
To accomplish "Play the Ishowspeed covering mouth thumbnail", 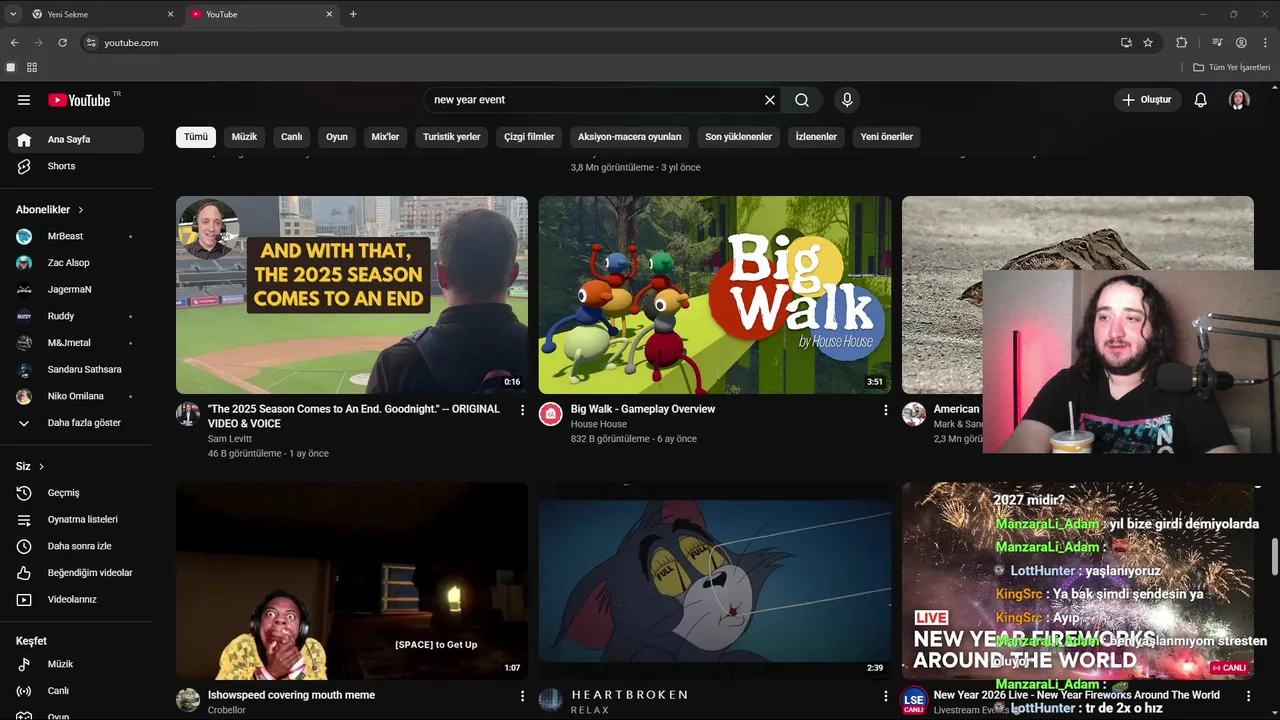I will 352,581.
